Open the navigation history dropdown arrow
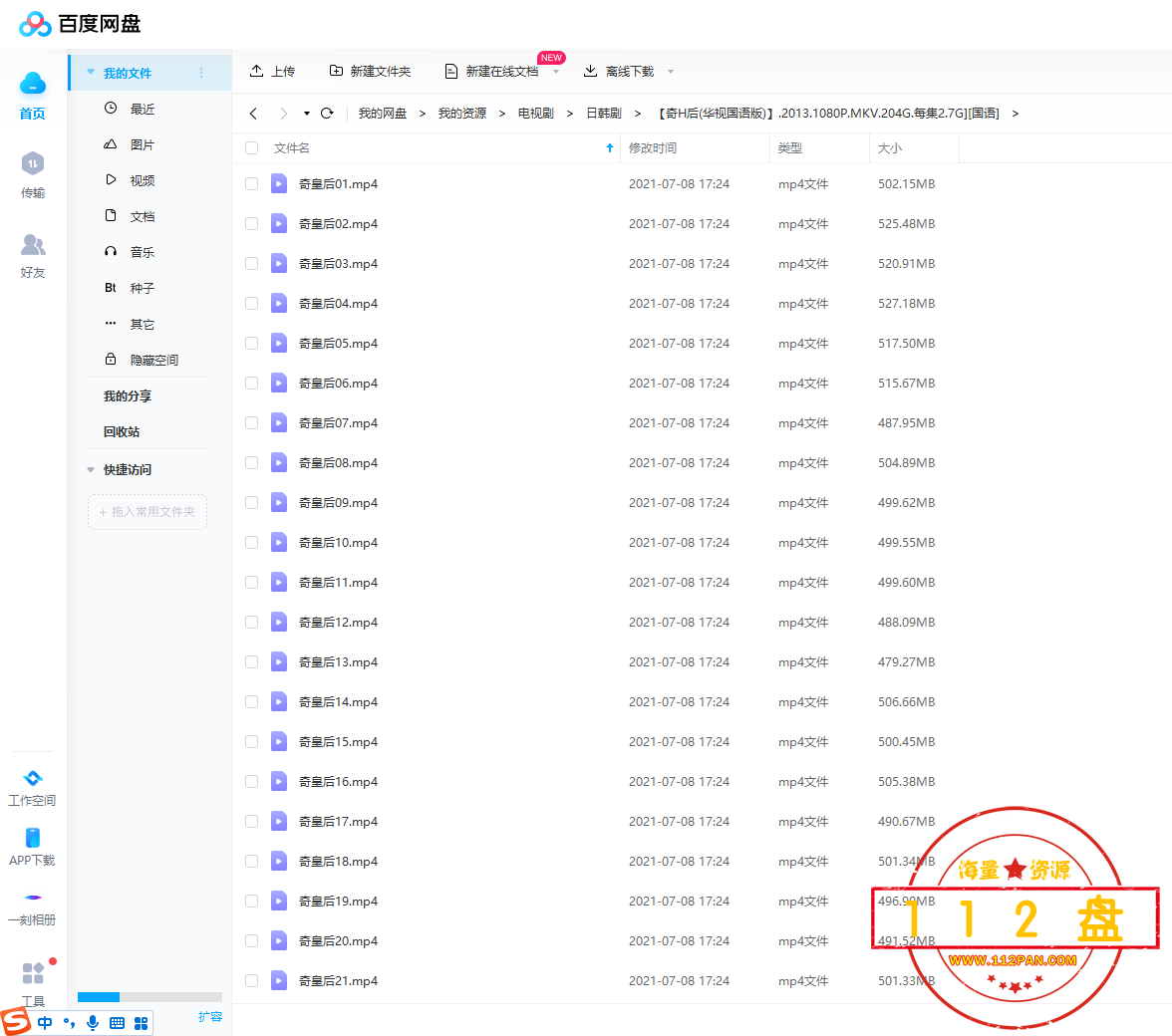The width and height of the screenshot is (1172, 1036). click(307, 114)
